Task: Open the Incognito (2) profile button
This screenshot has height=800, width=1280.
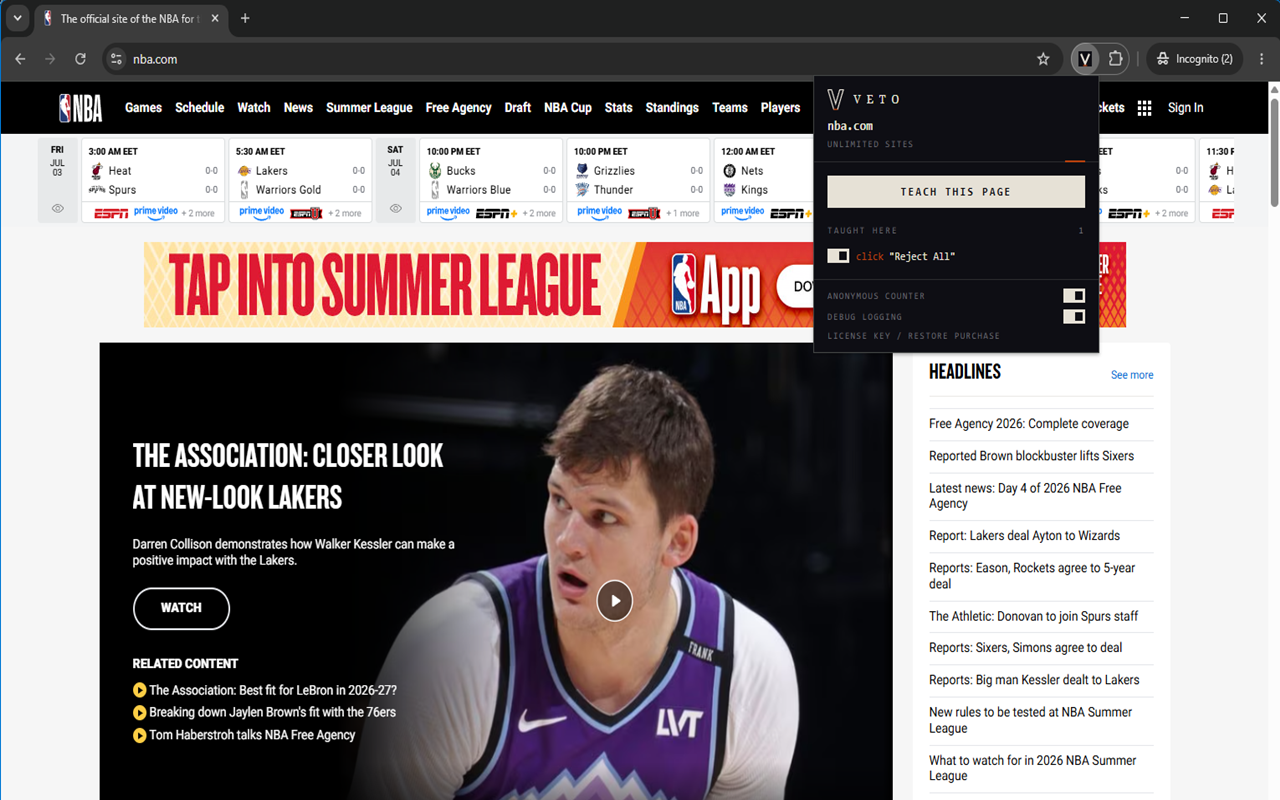Action: click(1195, 59)
